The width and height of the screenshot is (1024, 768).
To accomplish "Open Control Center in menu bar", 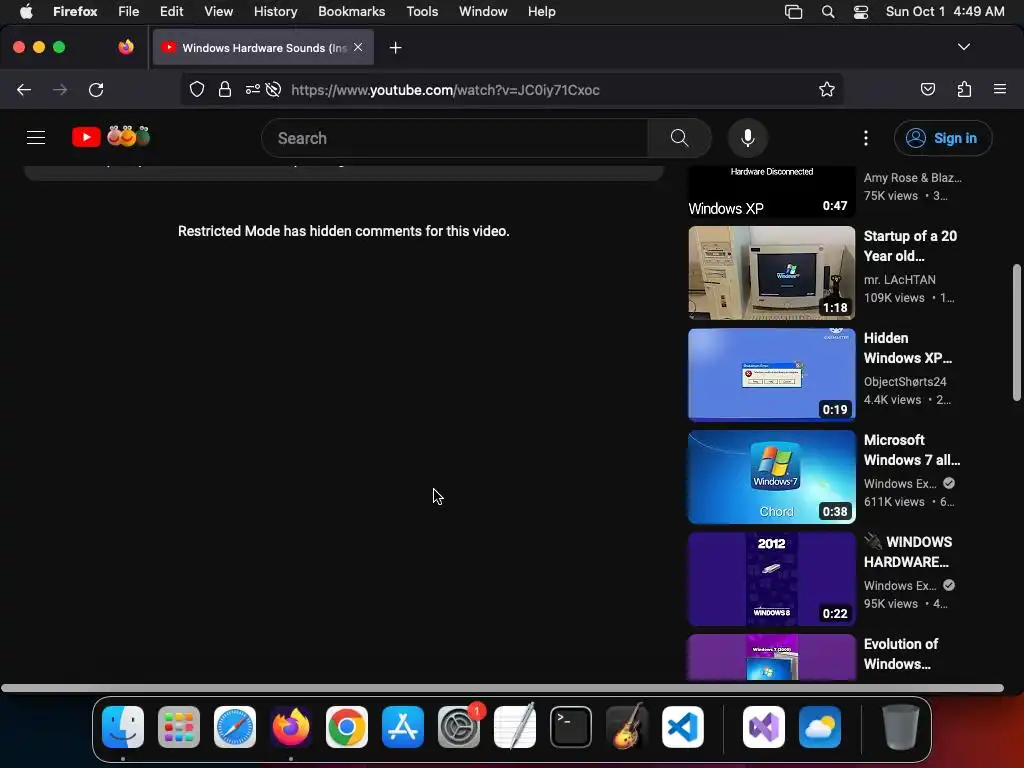I will click(861, 12).
